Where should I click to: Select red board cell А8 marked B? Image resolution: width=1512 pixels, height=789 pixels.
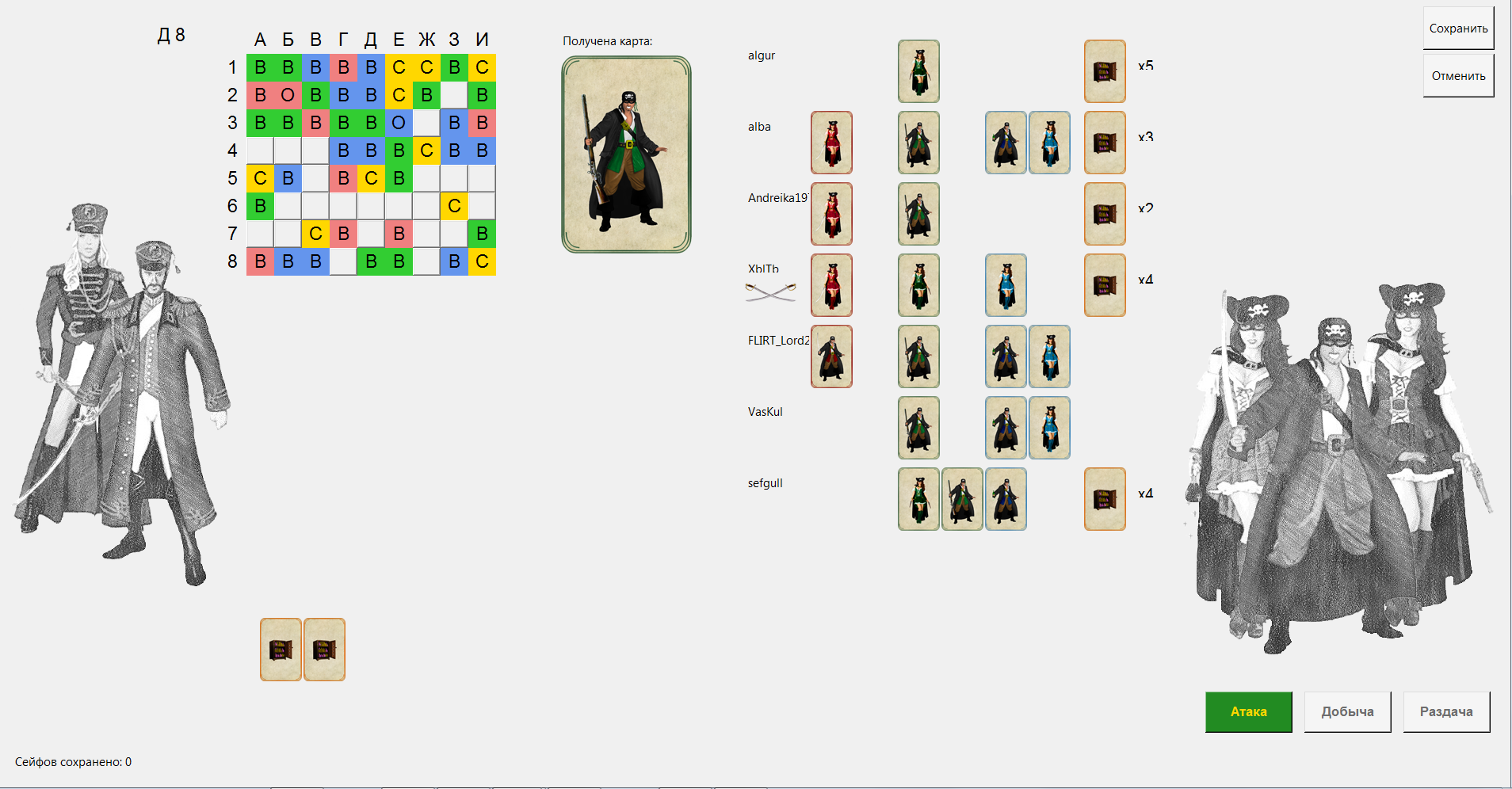point(260,261)
